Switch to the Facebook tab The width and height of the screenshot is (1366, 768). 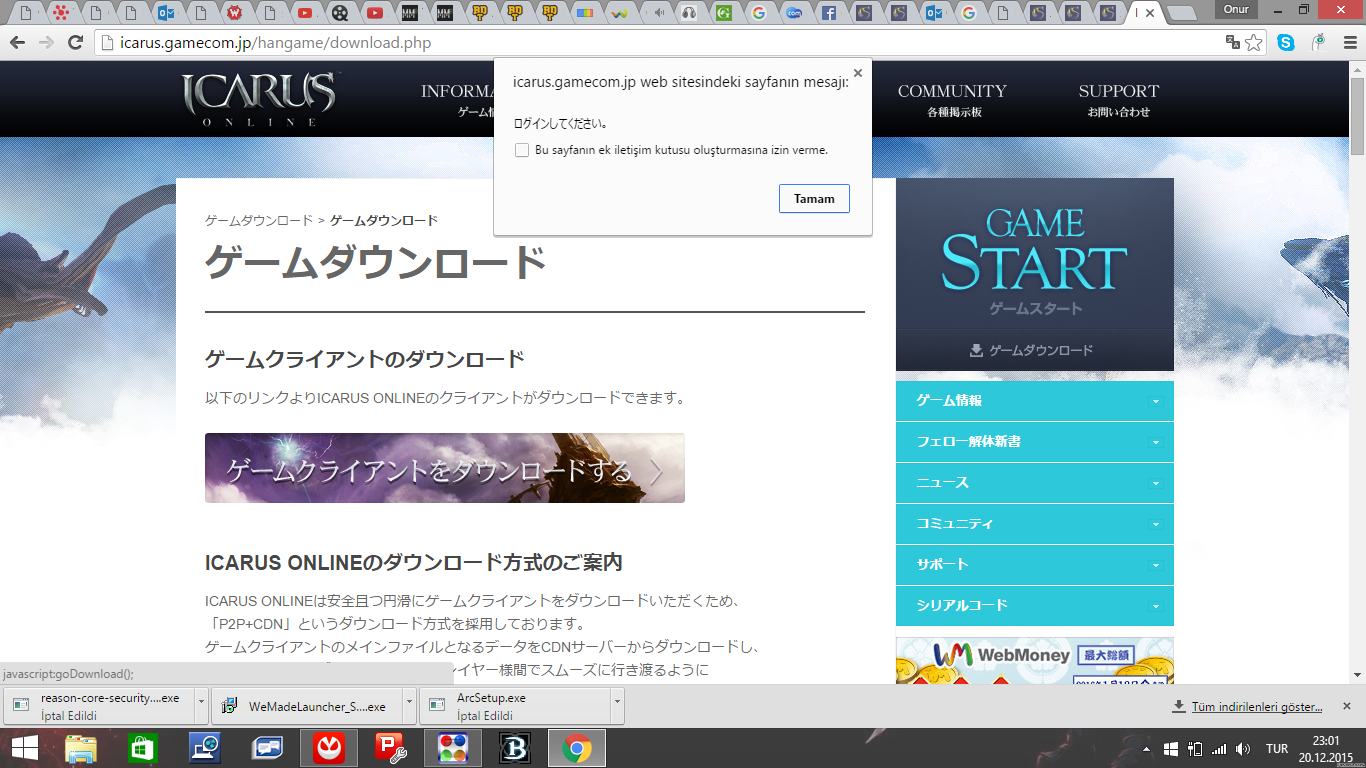click(827, 13)
